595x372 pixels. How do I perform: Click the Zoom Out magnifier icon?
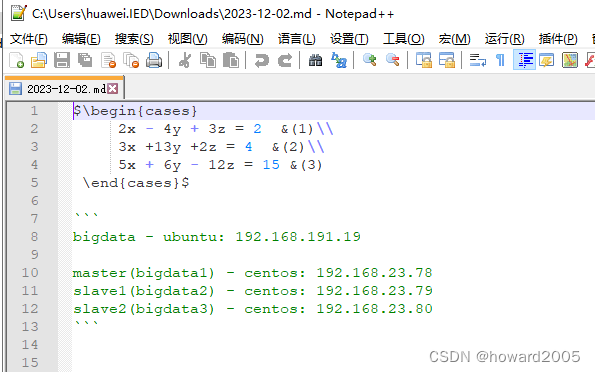[x=392, y=60]
